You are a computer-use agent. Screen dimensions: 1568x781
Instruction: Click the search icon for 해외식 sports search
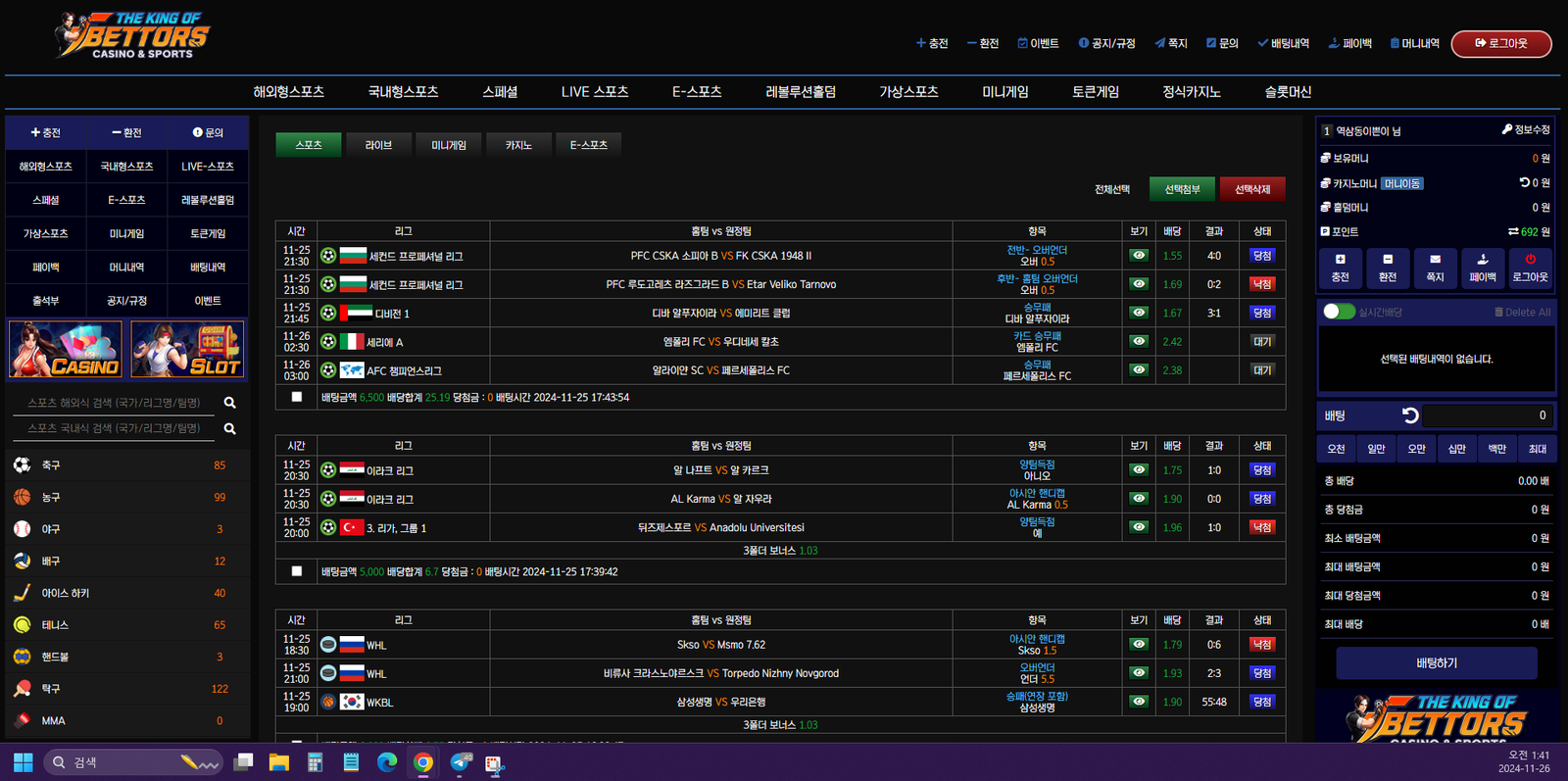tap(229, 403)
